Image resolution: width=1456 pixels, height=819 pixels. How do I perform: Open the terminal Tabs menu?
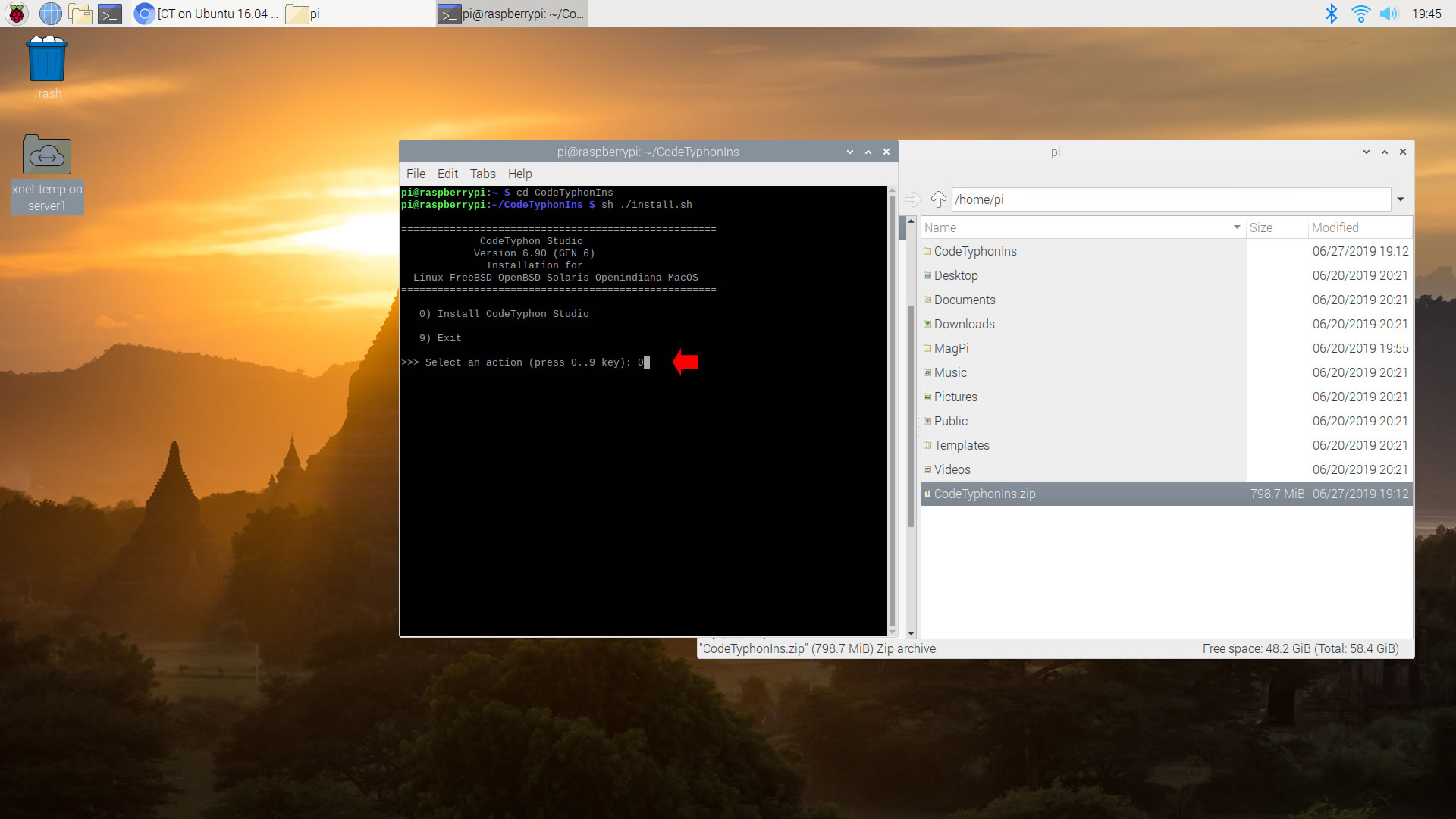pyautogui.click(x=482, y=174)
